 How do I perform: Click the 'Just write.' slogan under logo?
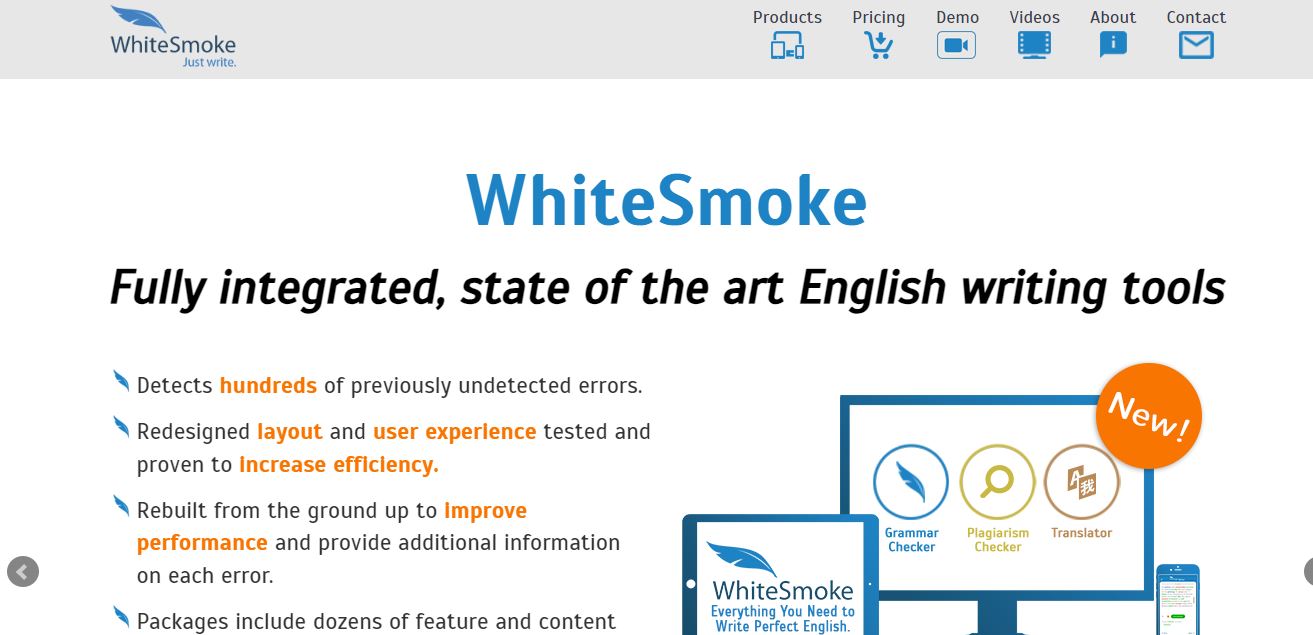point(209,62)
